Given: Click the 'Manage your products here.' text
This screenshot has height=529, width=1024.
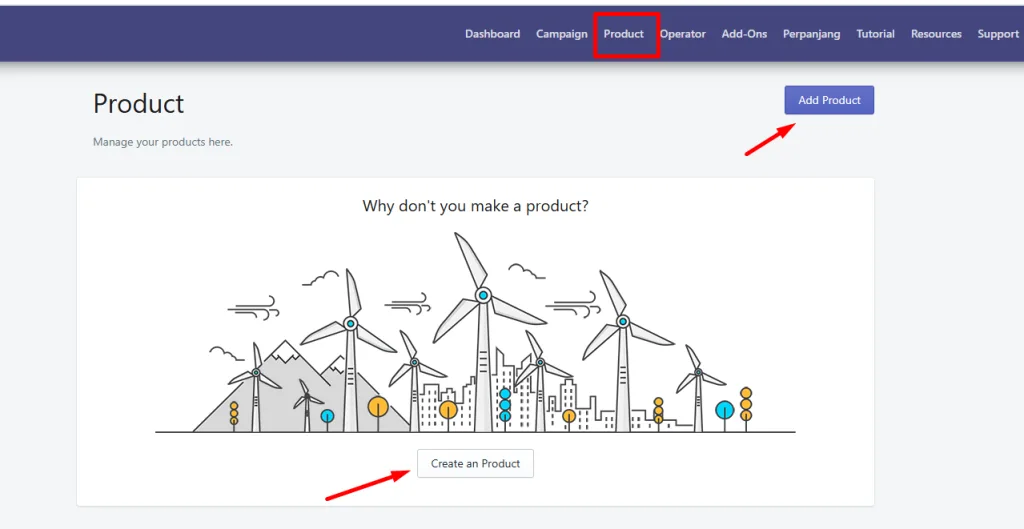Looking at the screenshot, I should (163, 142).
